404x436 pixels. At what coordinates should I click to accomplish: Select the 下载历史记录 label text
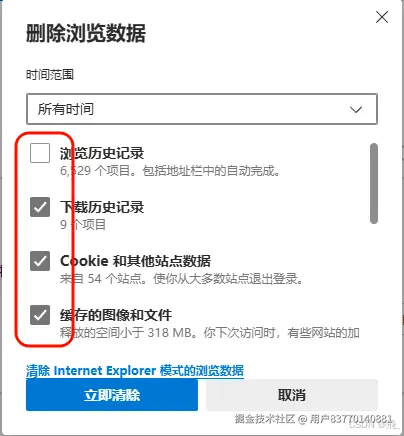[x=102, y=207]
